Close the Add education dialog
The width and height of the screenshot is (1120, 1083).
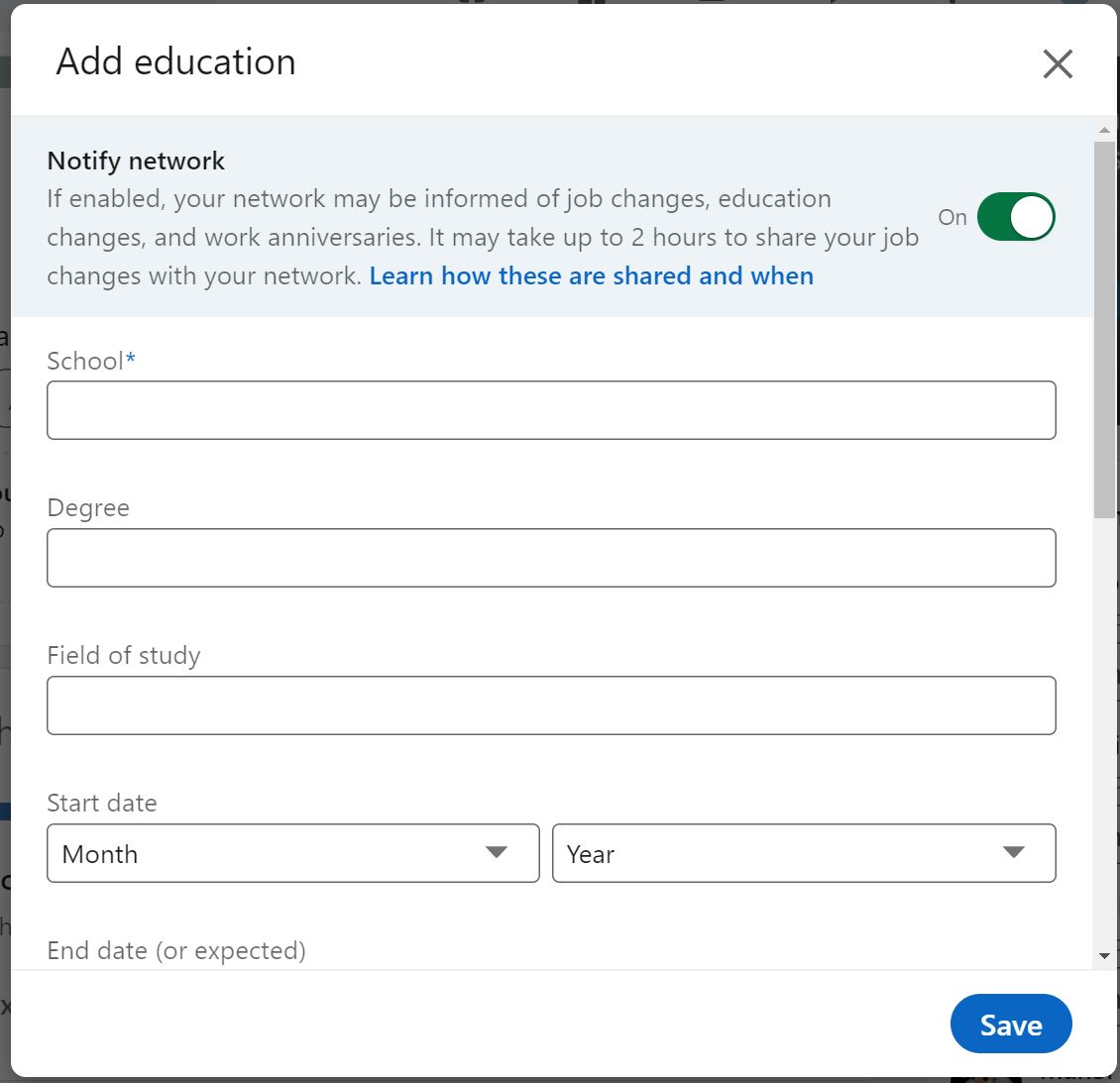[1058, 64]
